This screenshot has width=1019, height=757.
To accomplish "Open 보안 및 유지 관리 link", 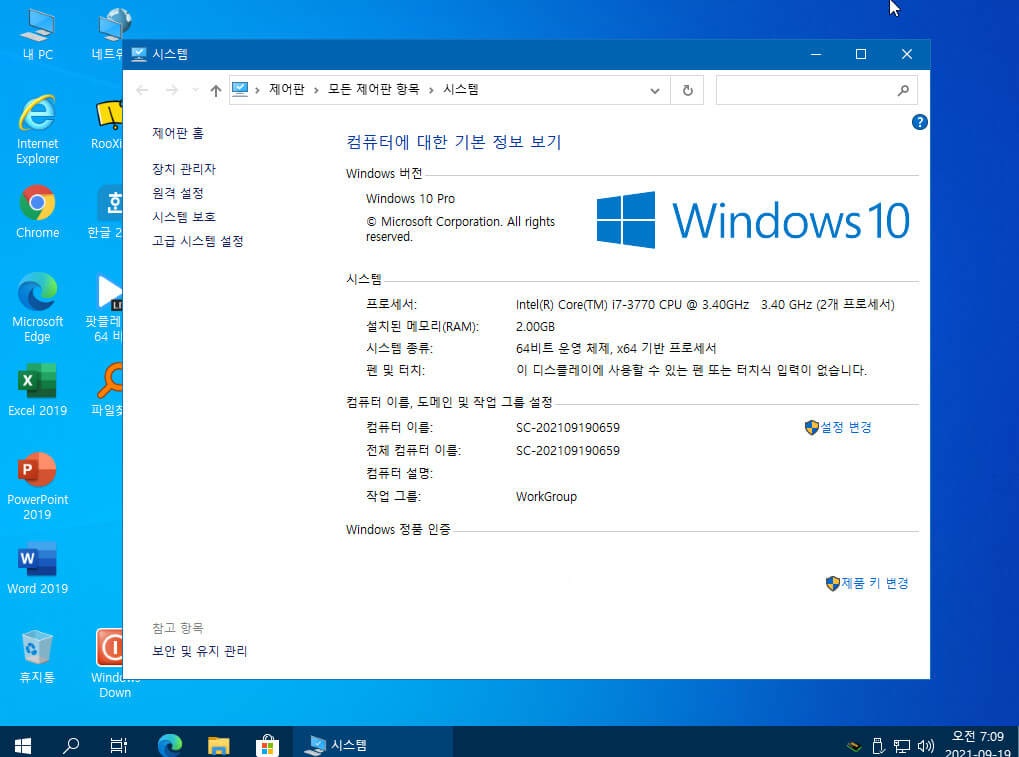I will (x=200, y=651).
